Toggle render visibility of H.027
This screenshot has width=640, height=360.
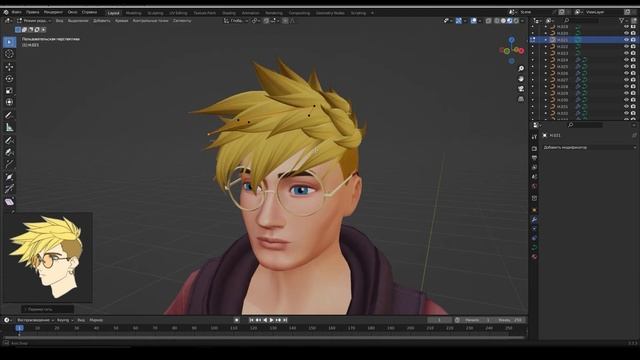(633, 80)
